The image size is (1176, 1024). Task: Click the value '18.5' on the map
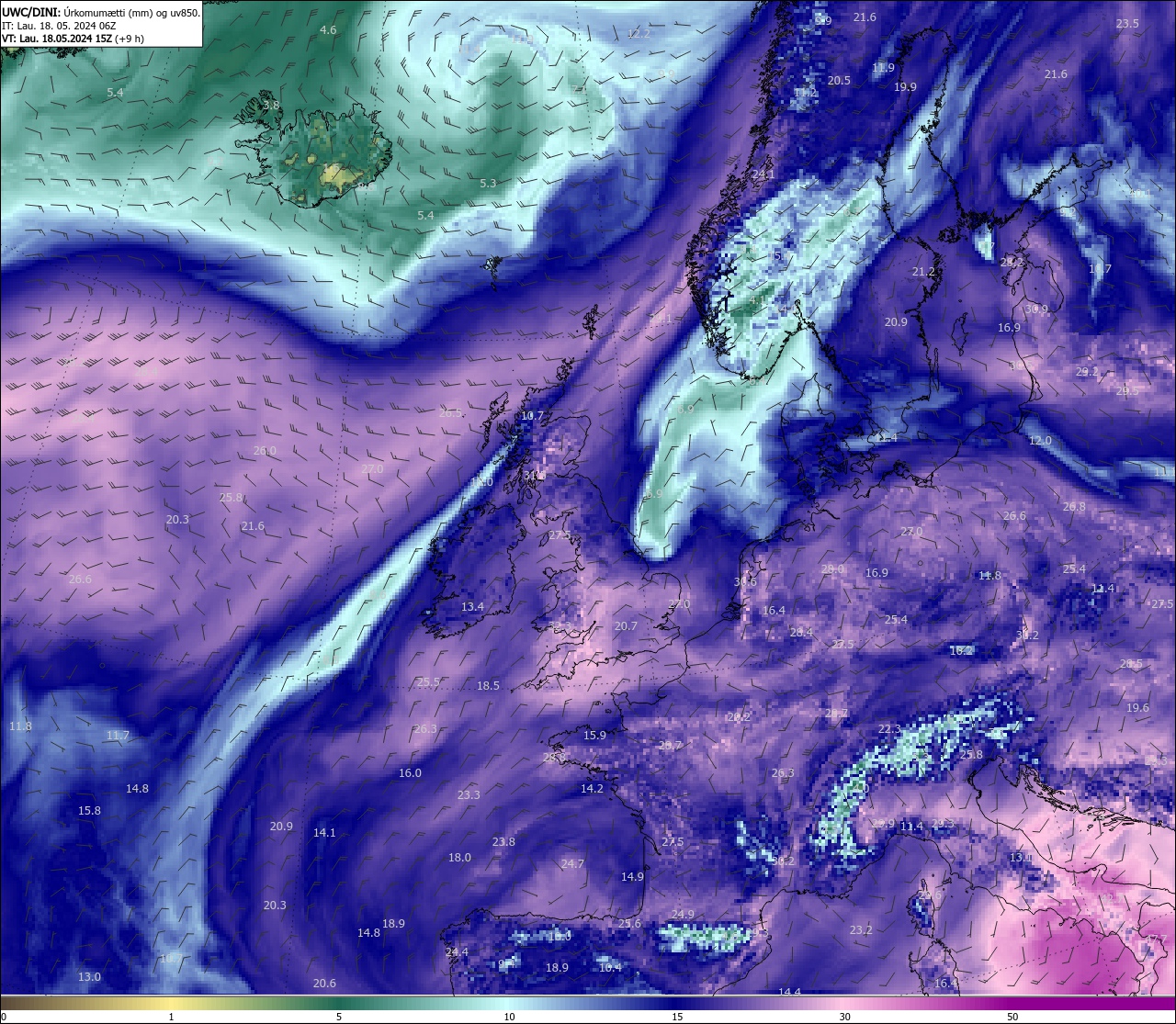tap(488, 686)
